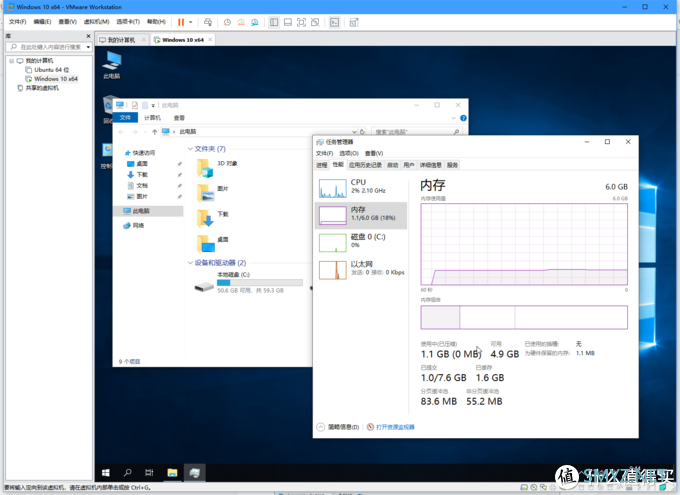Select 以太网 performance item
This screenshot has width=680, height=495.
pos(361,270)
